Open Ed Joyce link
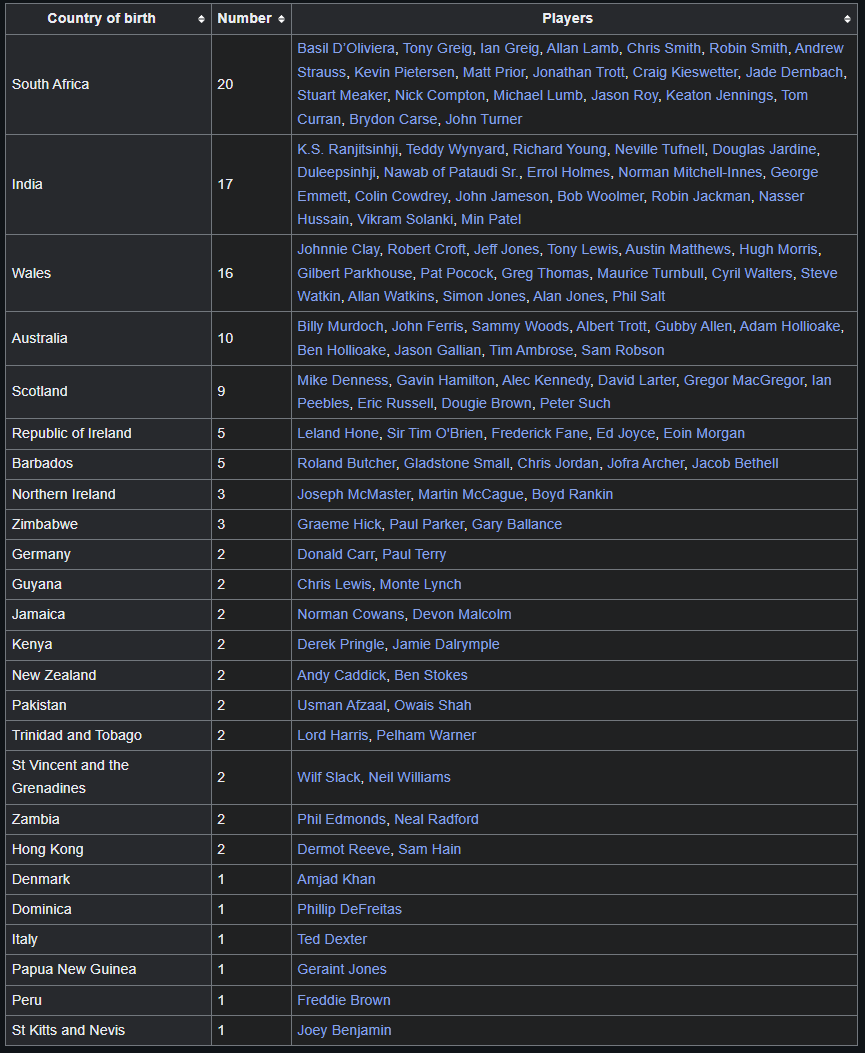 (626, 433)
